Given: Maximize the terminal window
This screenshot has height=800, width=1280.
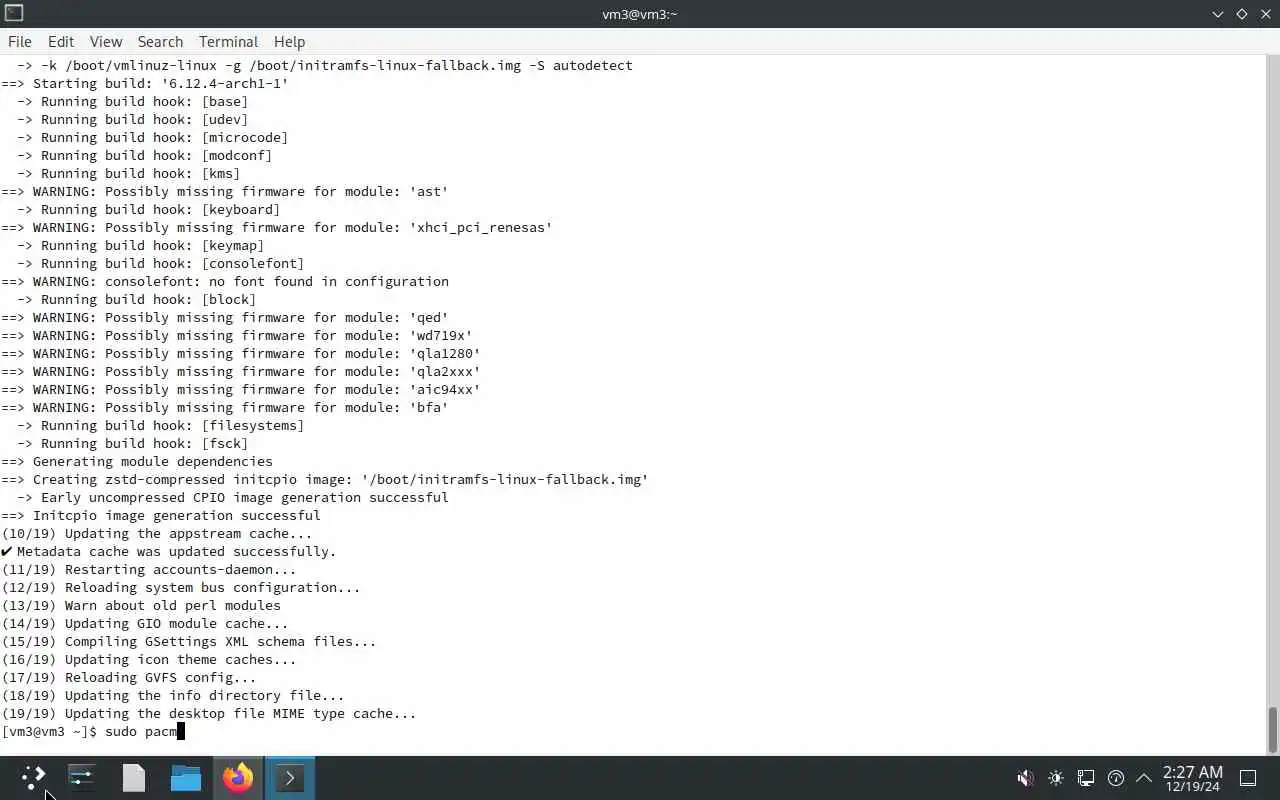Looking at the screenshot, I should 1242,13.
